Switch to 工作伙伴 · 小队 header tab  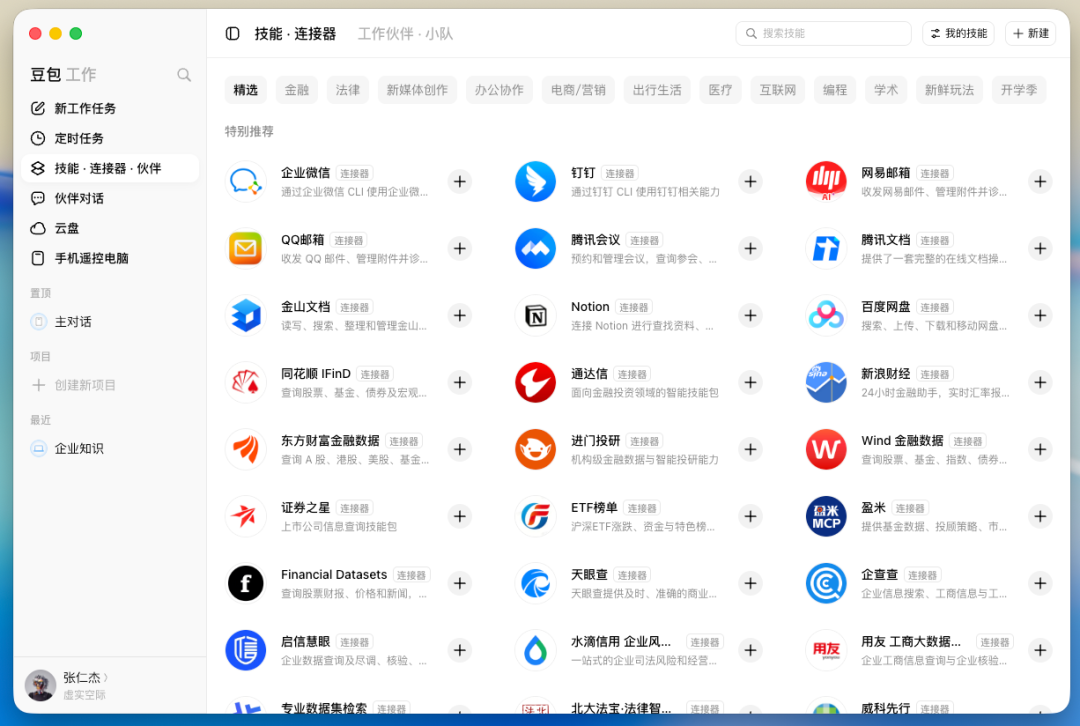tap(405, 34)
